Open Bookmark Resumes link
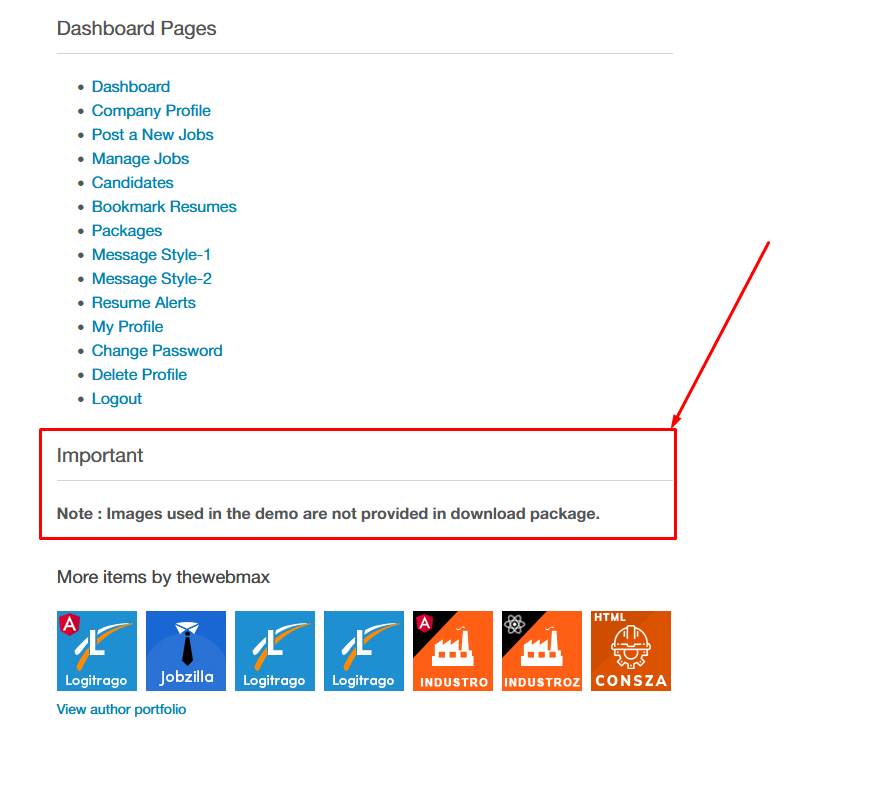Image resolution: width=870 pixels, height=787 pixels. coord(164,206)
